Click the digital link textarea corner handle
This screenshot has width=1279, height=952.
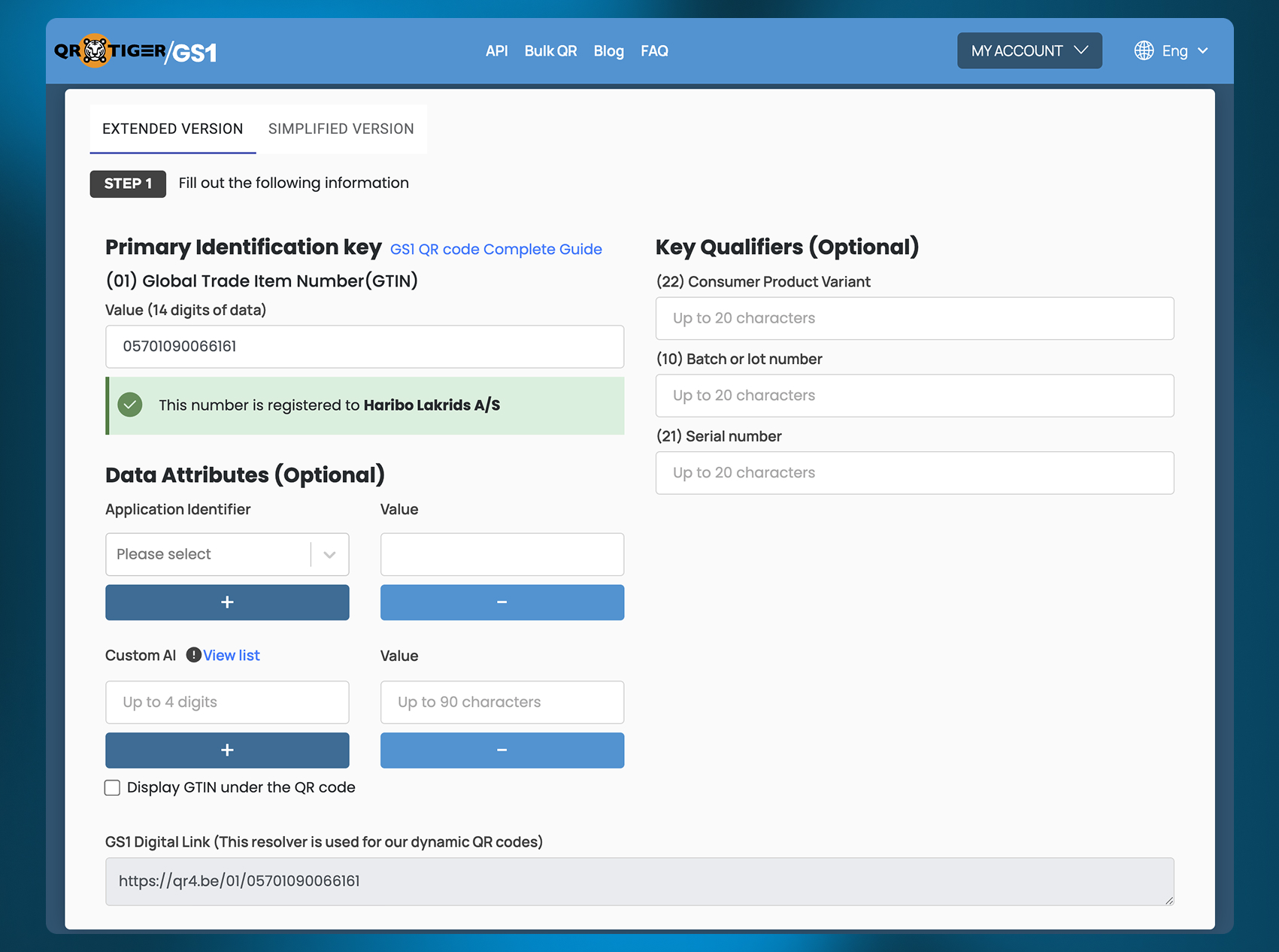click(x=1168, y=900)
